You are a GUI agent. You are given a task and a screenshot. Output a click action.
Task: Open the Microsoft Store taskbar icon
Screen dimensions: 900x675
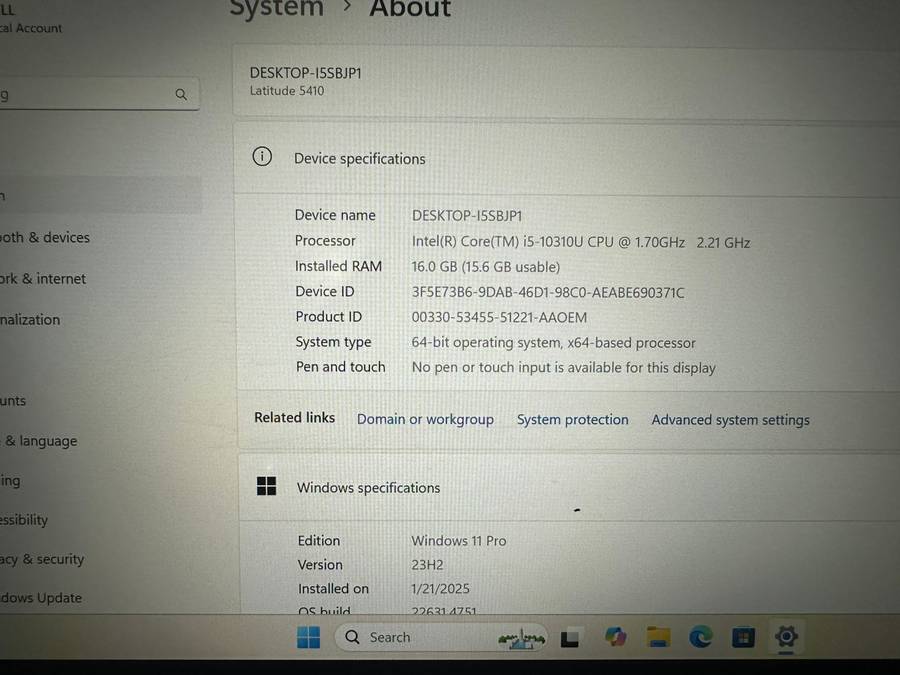(743, 637)
